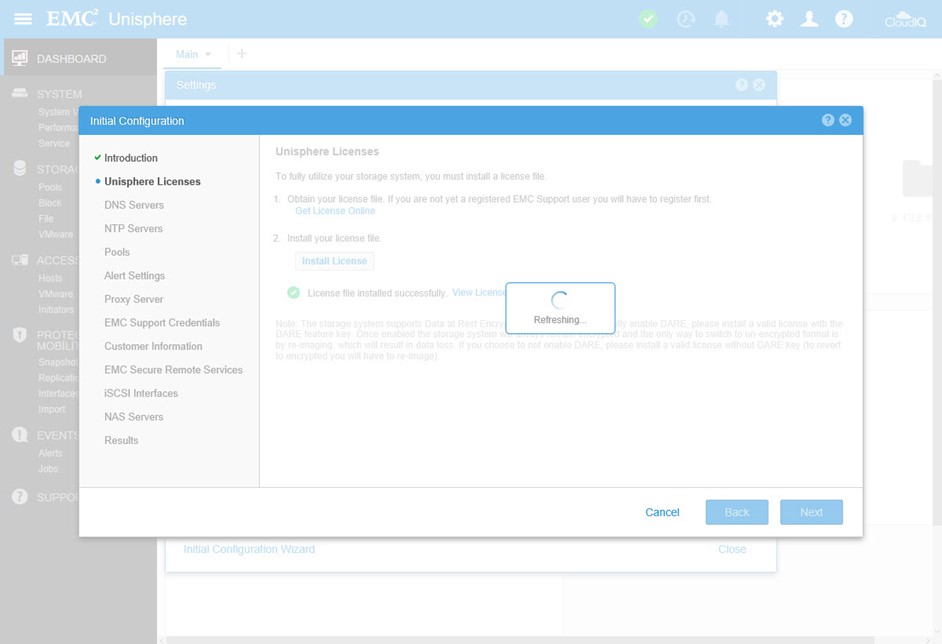
Task: Select the Proxy Server step
Action: click(133, 299)
